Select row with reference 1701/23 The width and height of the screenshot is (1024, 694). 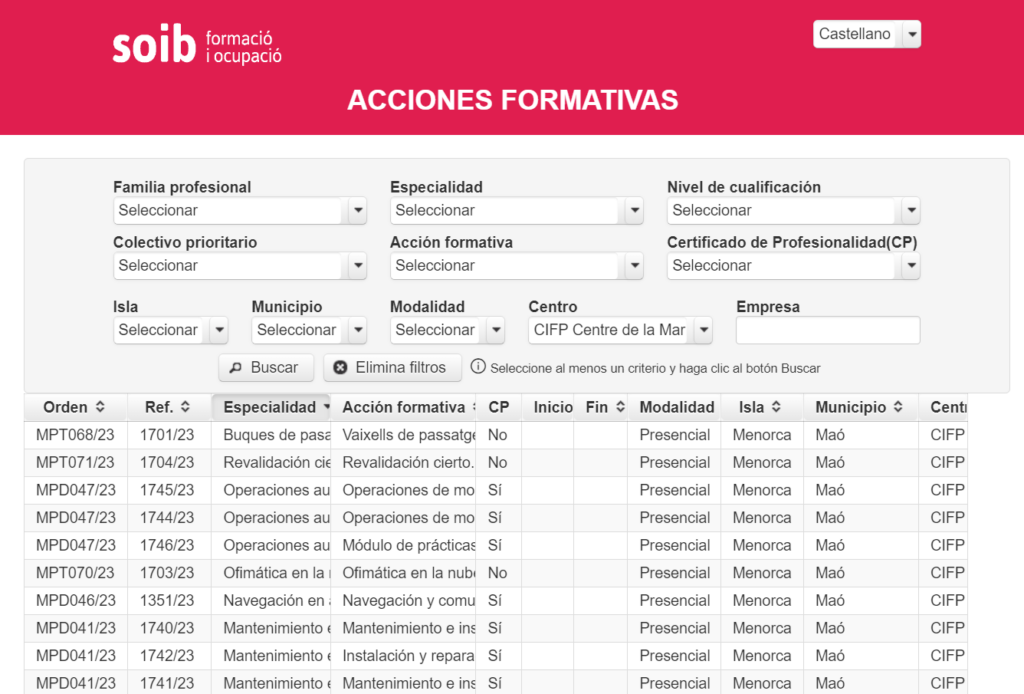coord(168,435)
